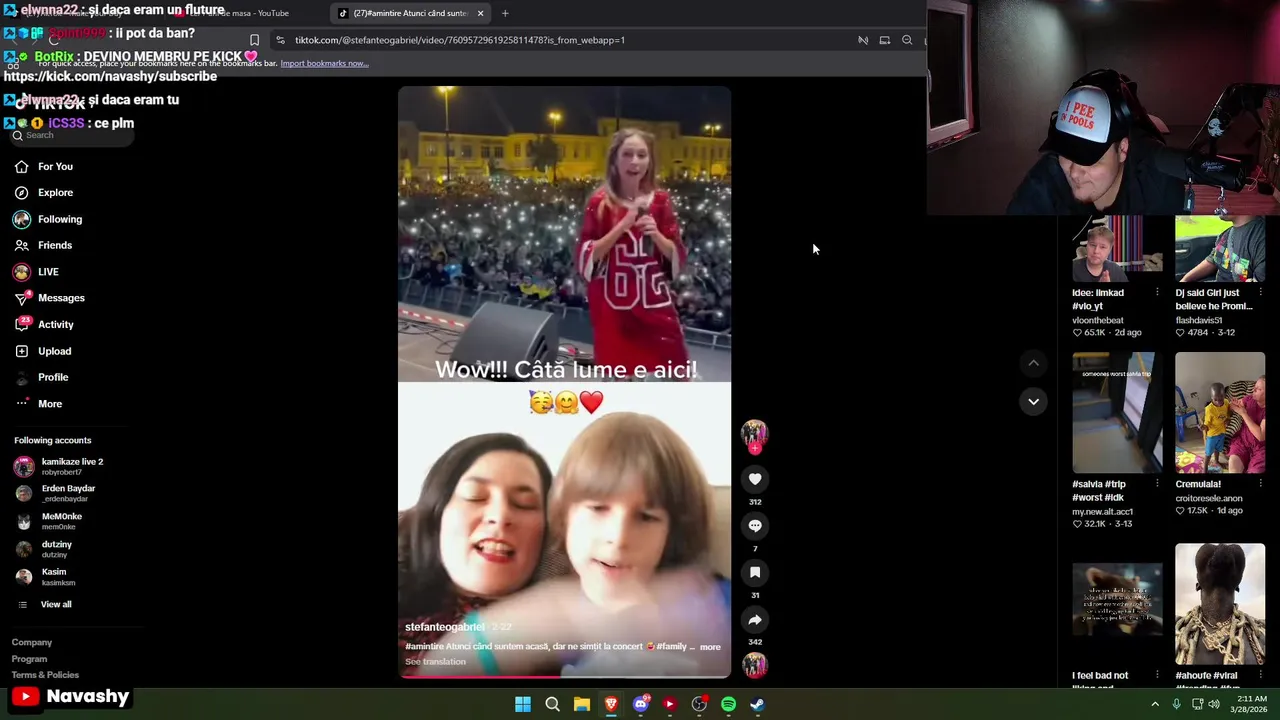Show hidden system tray icons
The image size is (1280, 720).
(x=1155, y=704)
